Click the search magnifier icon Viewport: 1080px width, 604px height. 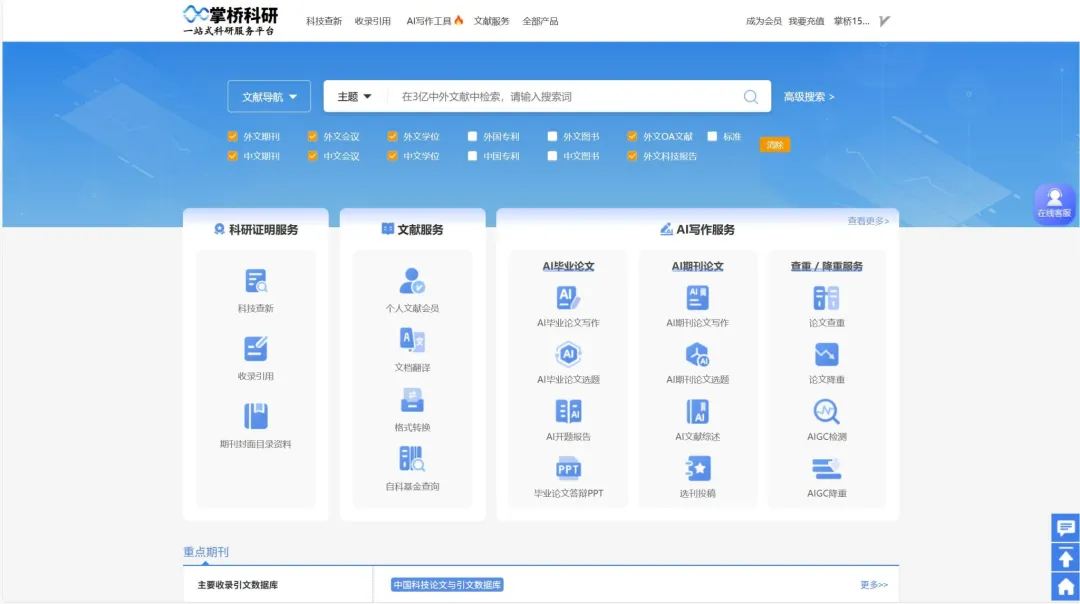coord(750,97)
